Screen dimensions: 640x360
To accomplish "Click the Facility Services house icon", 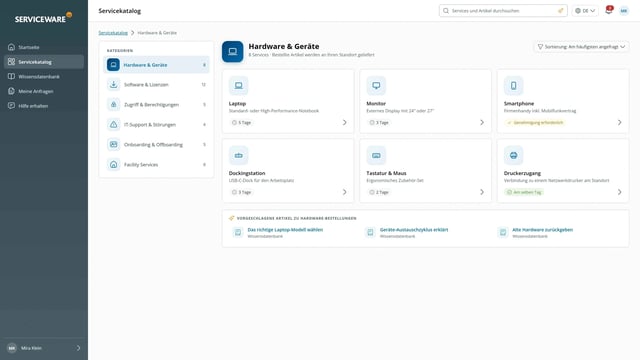I will [x=113, y=164].
